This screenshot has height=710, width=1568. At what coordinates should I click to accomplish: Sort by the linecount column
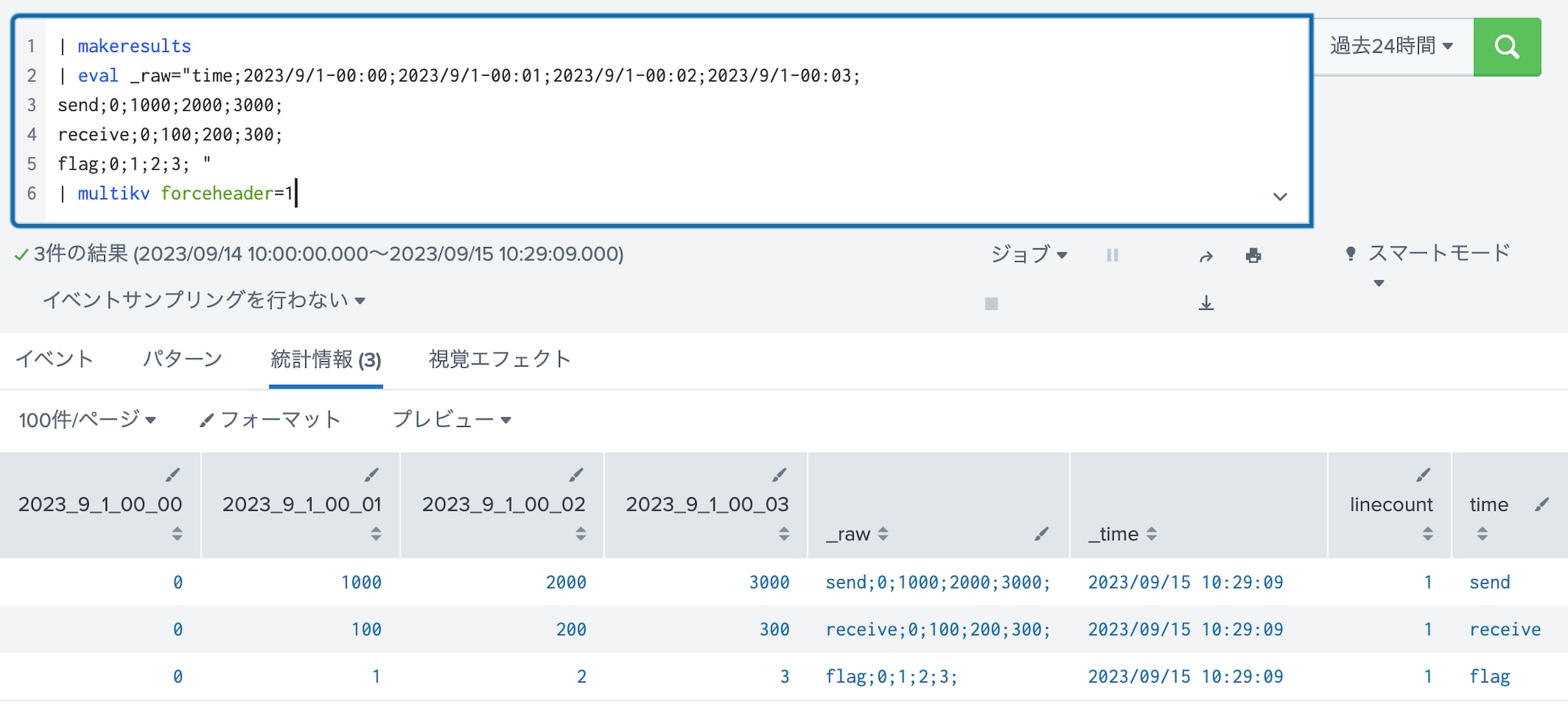(1427, 533)
